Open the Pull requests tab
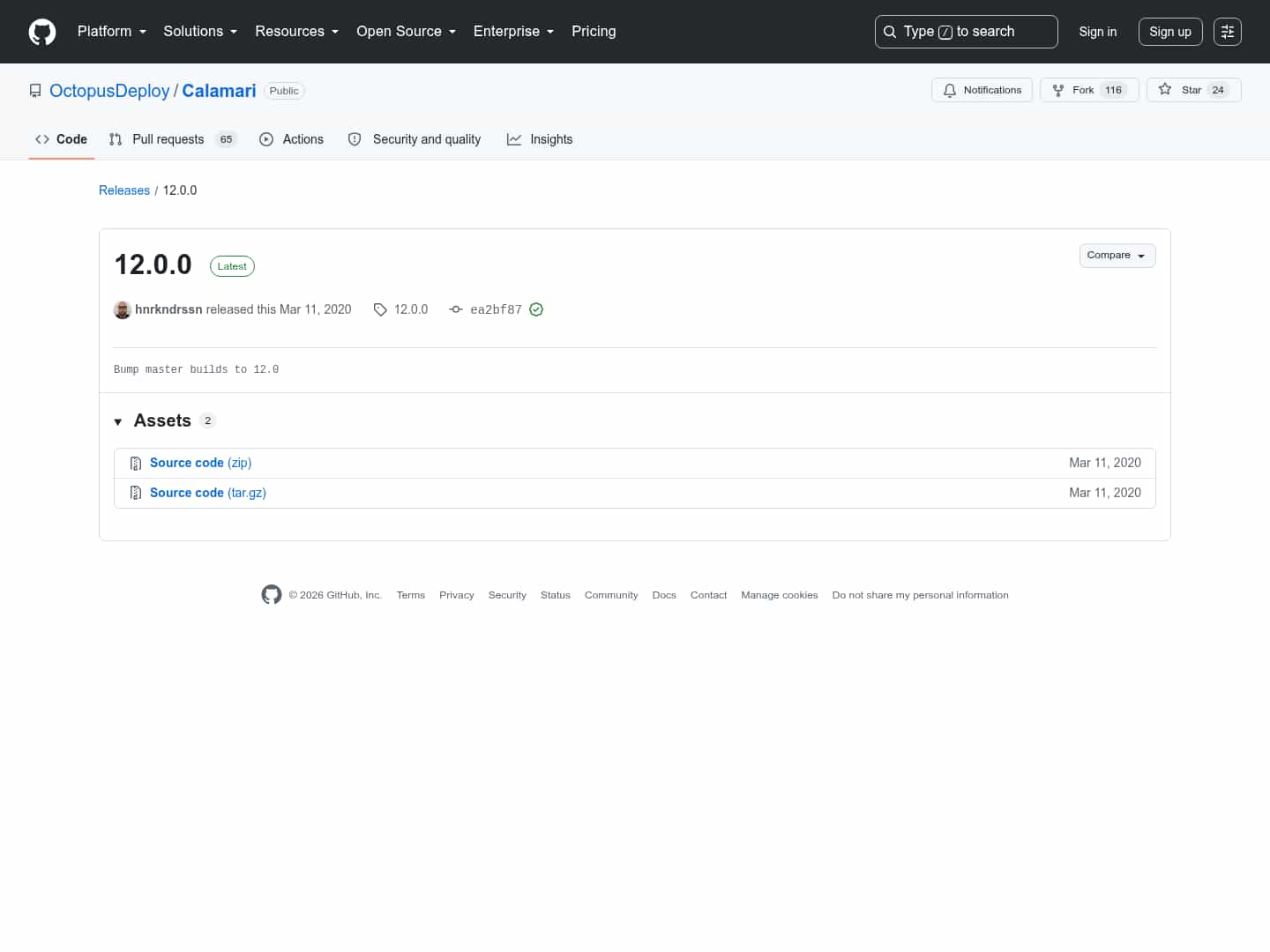The height and width of the screenshot is (952, 1270). (173, 139)
